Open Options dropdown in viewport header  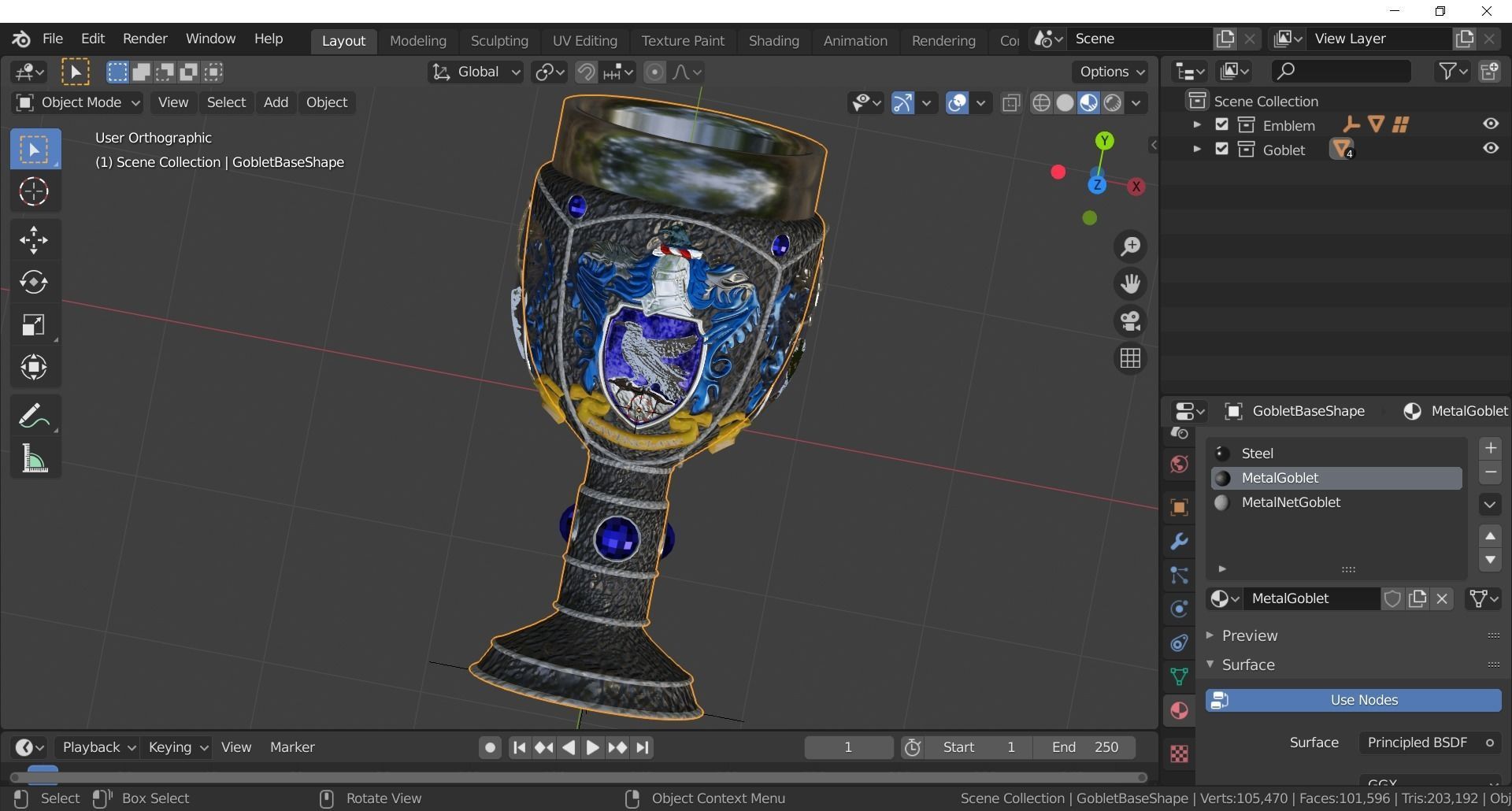[x=1110, y=72]
